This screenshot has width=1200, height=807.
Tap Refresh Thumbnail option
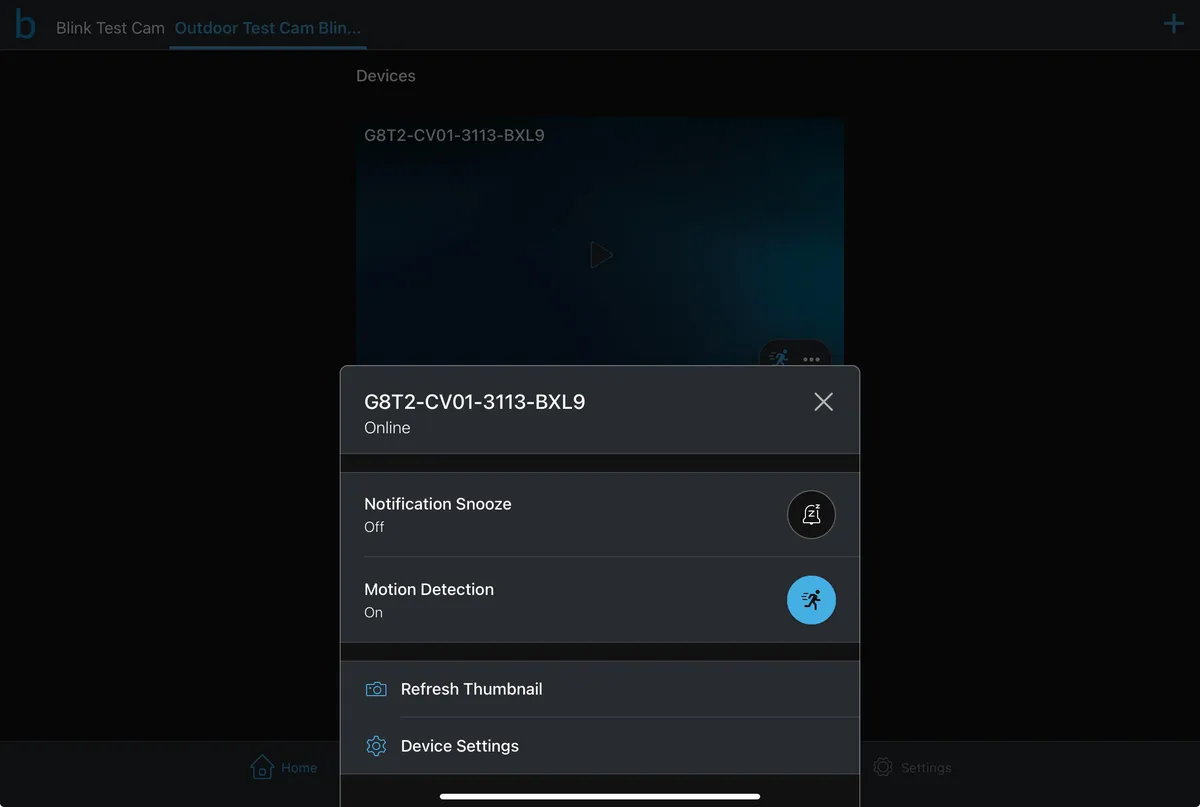pyautogui.click(x=600, y=689)
